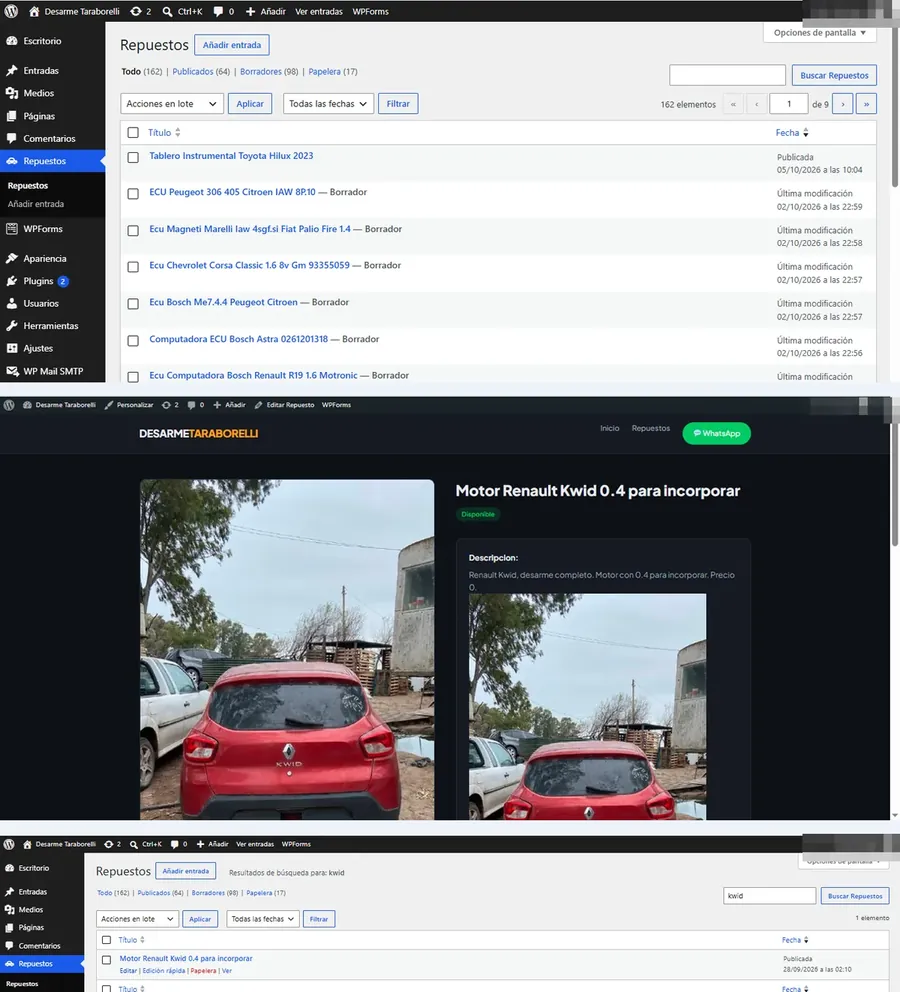Screen dimensions: 900x992
Task: Check the Ecu Computadora Bosch Renault R19 row
Action: click(133, 377)
